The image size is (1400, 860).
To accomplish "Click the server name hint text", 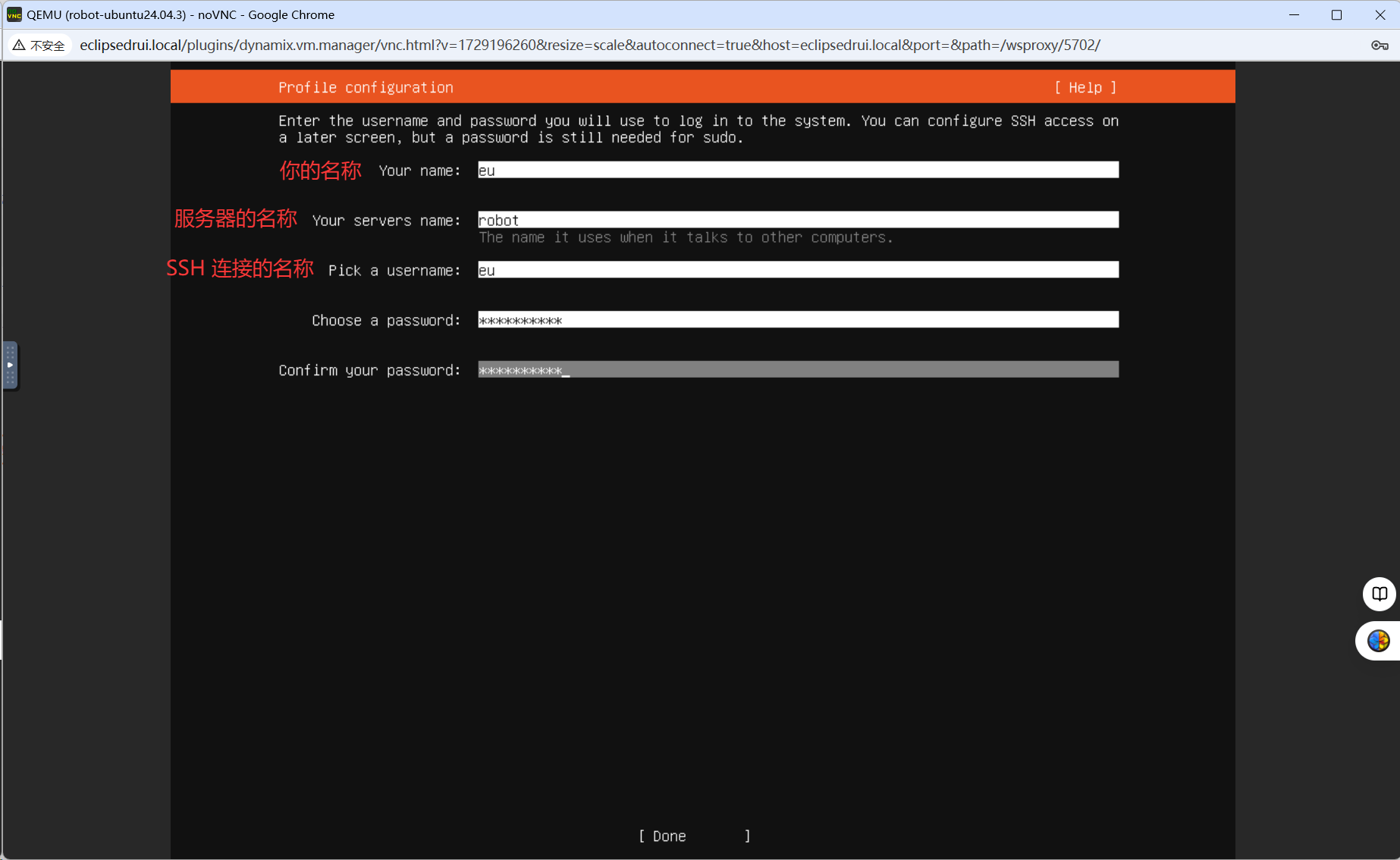I will [x=686, y=238].
